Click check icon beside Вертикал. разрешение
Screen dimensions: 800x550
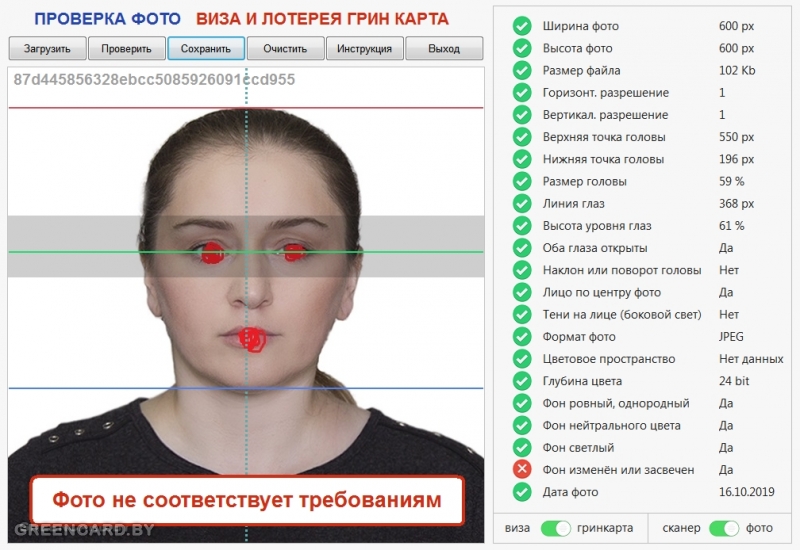522,114
